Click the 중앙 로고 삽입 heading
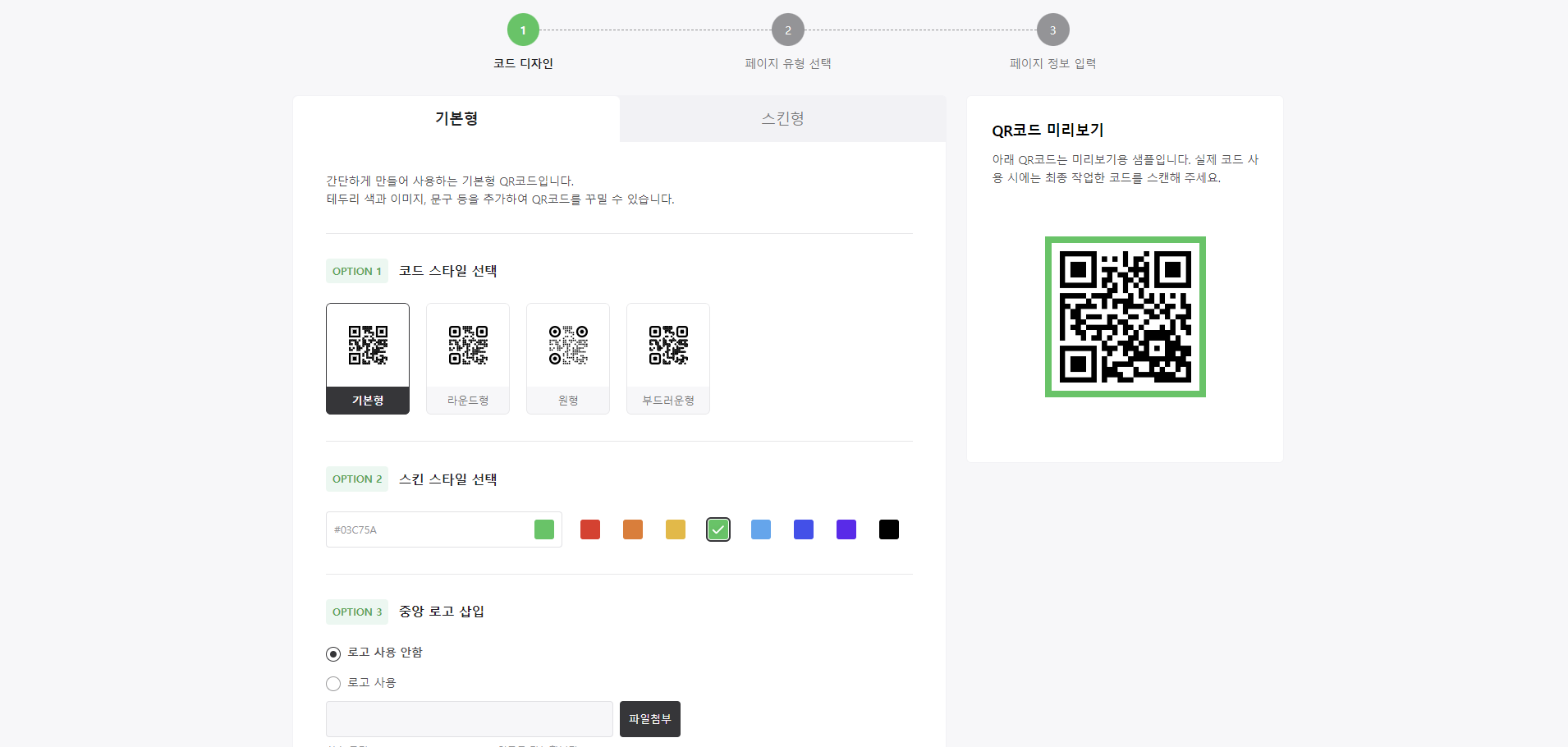The width and height of the screenshot is (1568, 747). (x=442, y=612)
